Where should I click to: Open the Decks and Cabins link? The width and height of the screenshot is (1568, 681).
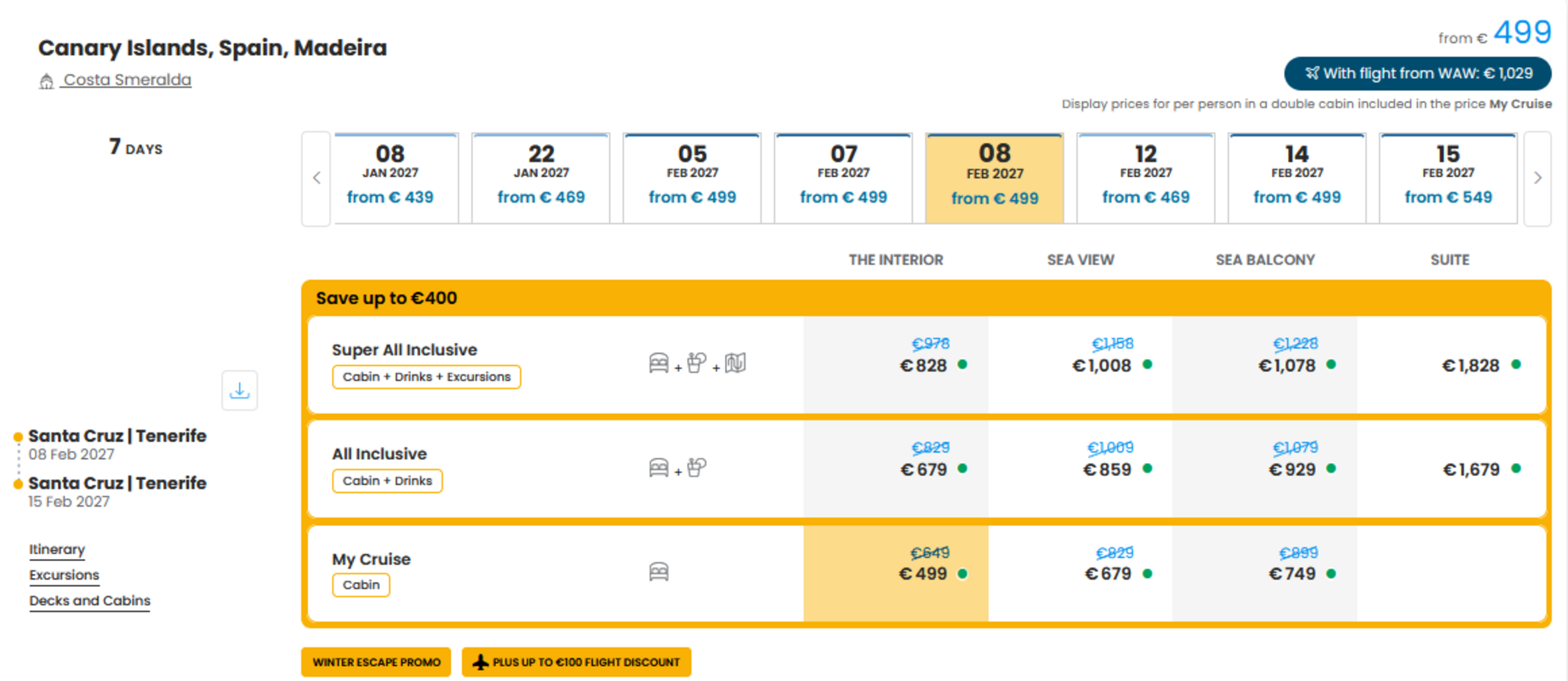point(89,600)
